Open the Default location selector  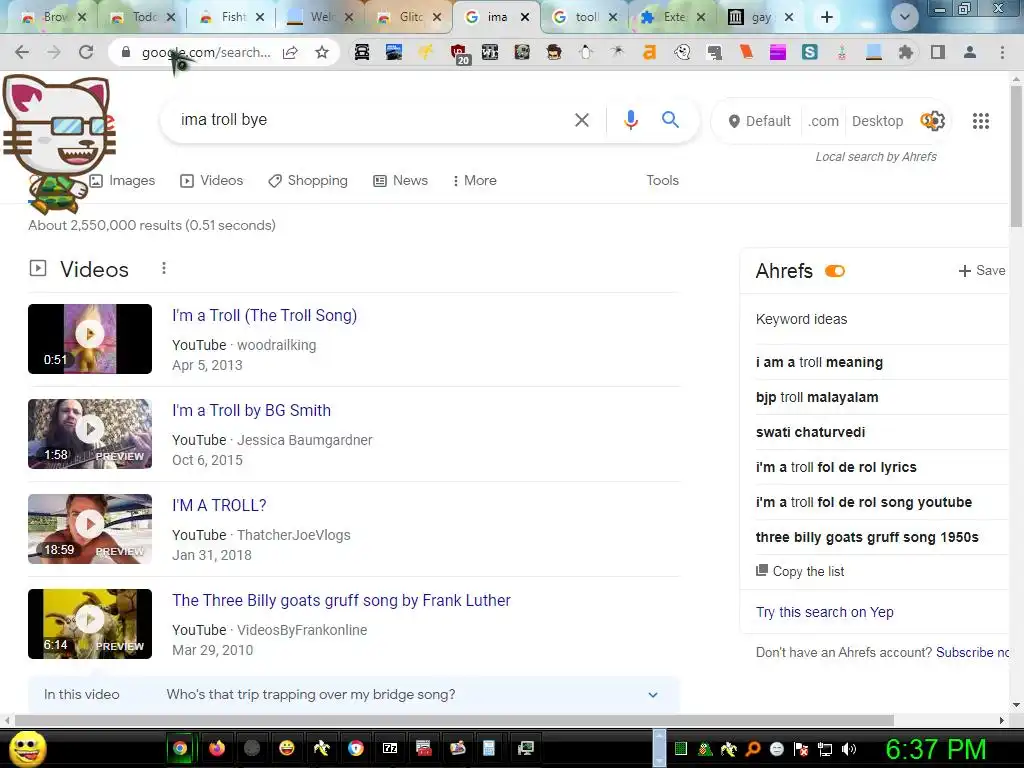(x=759, y=121)
